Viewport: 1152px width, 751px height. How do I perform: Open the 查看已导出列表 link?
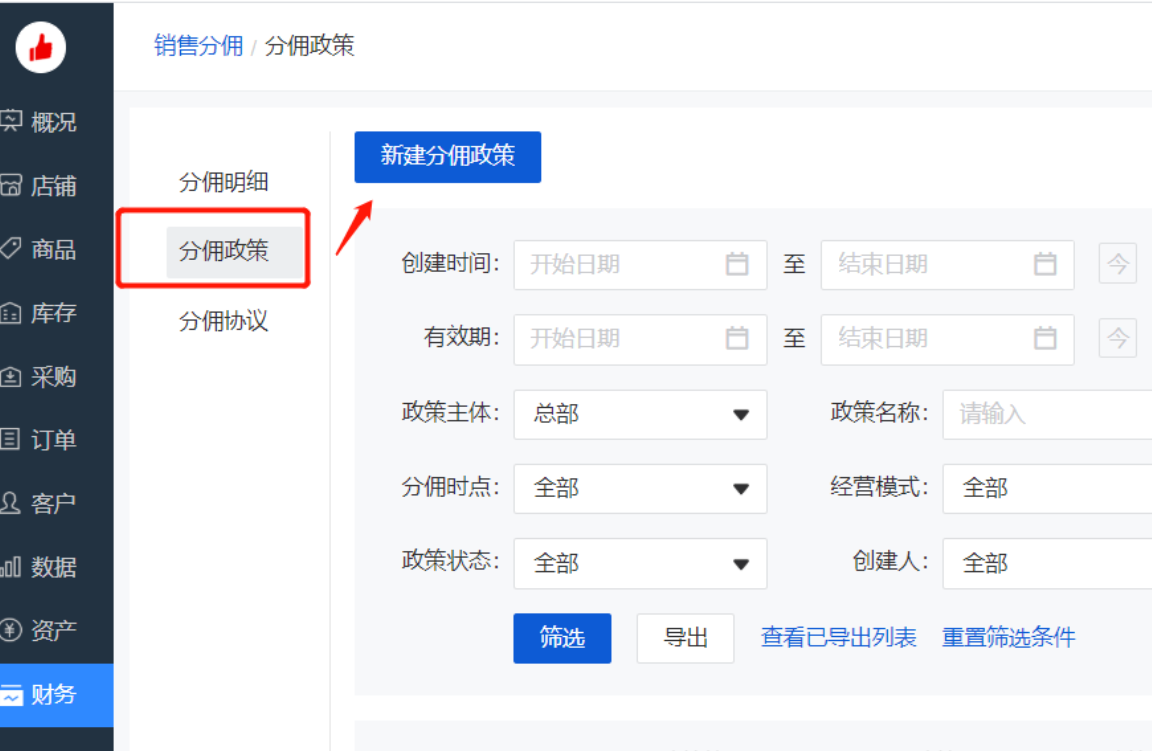tap(838, 637)
